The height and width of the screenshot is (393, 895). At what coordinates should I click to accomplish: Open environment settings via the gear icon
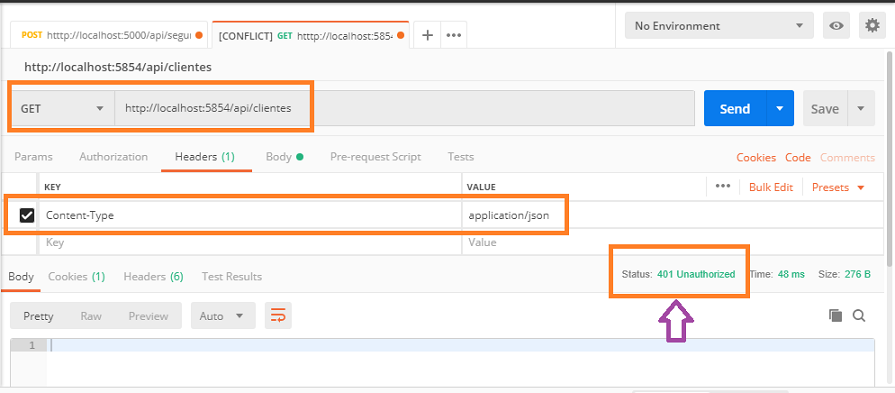click(x=872, y=26)
